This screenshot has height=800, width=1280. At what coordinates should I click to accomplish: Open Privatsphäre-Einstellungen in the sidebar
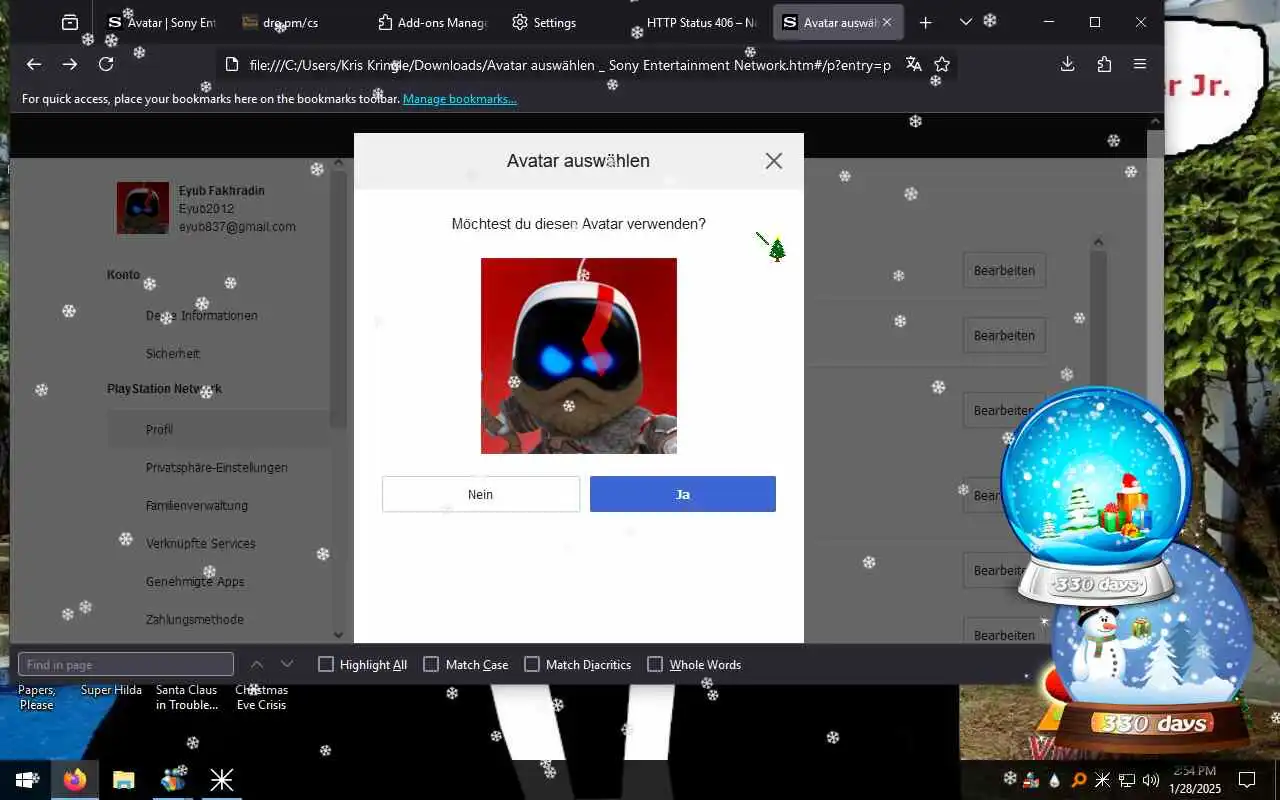pyautogui.click(x=217, y=467)
